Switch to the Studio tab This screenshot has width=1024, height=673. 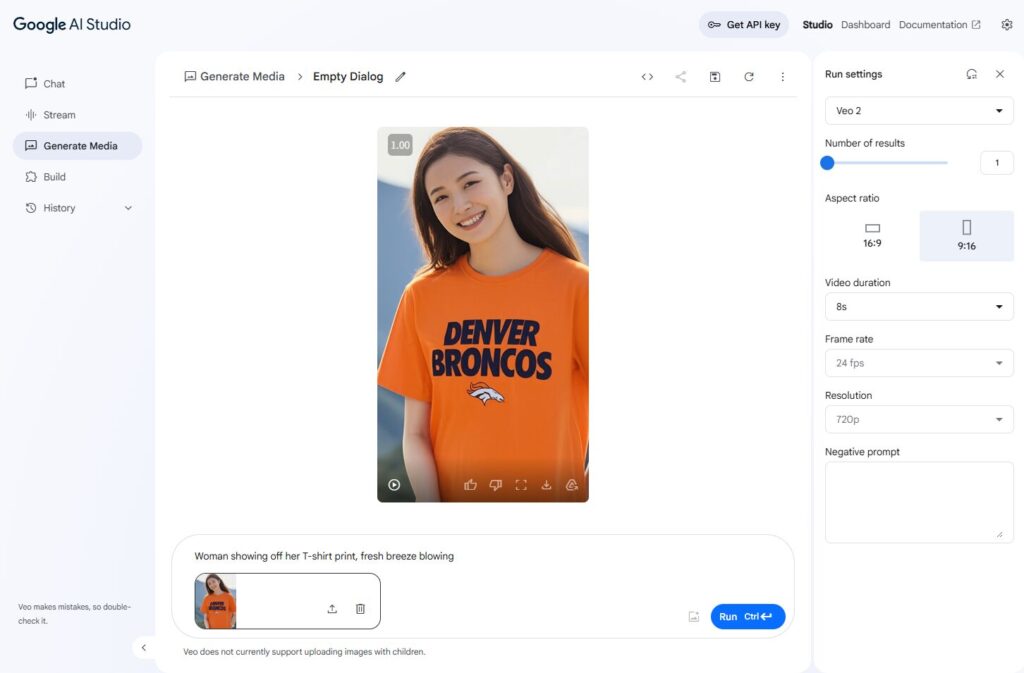coord(817,25)
